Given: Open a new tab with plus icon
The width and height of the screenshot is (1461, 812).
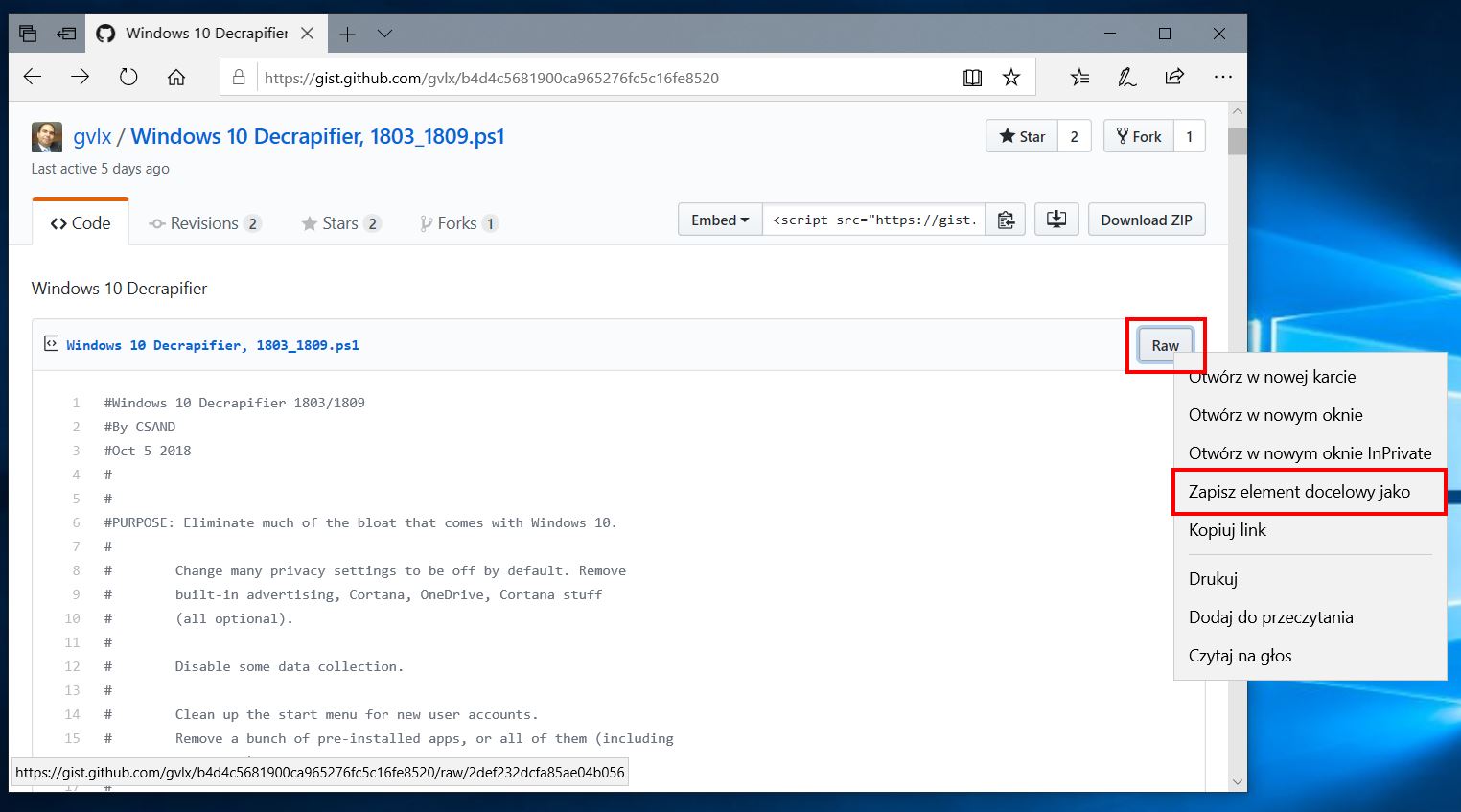Looking at the screenshot, I should coord(347,34).
